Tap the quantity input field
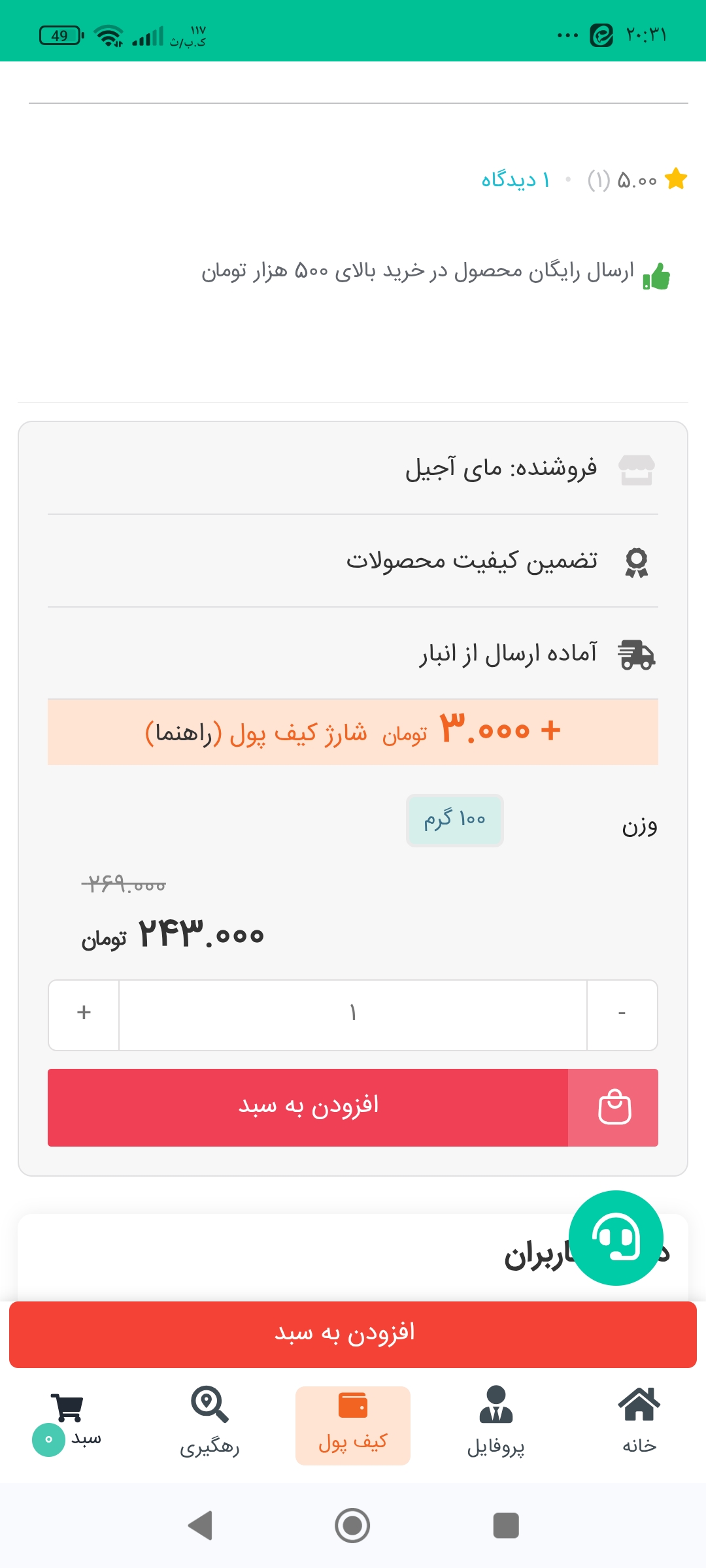Viewport: 706px width, 1568px height. click(353, 1013)
